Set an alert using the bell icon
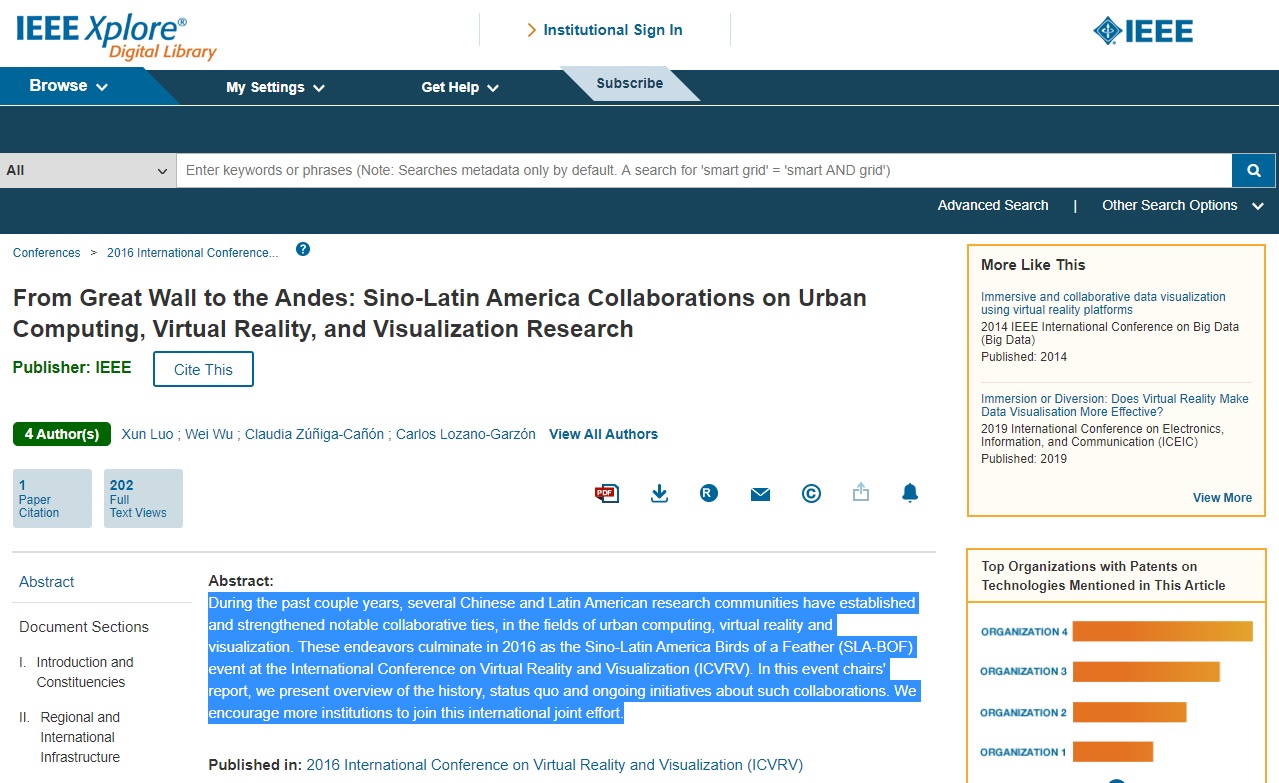This screenshot has height=783, width=1279. 909,492
